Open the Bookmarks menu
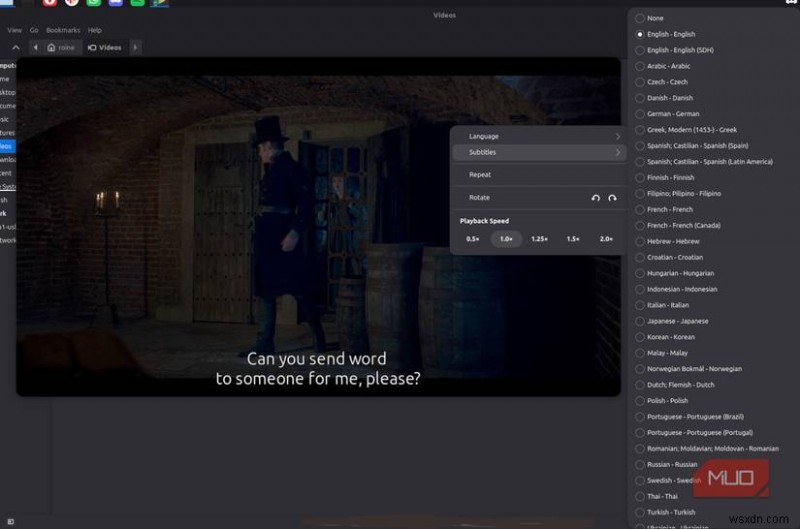Image resolution: width=800 pixels, height=529 pixels. [x=63, y=30]
